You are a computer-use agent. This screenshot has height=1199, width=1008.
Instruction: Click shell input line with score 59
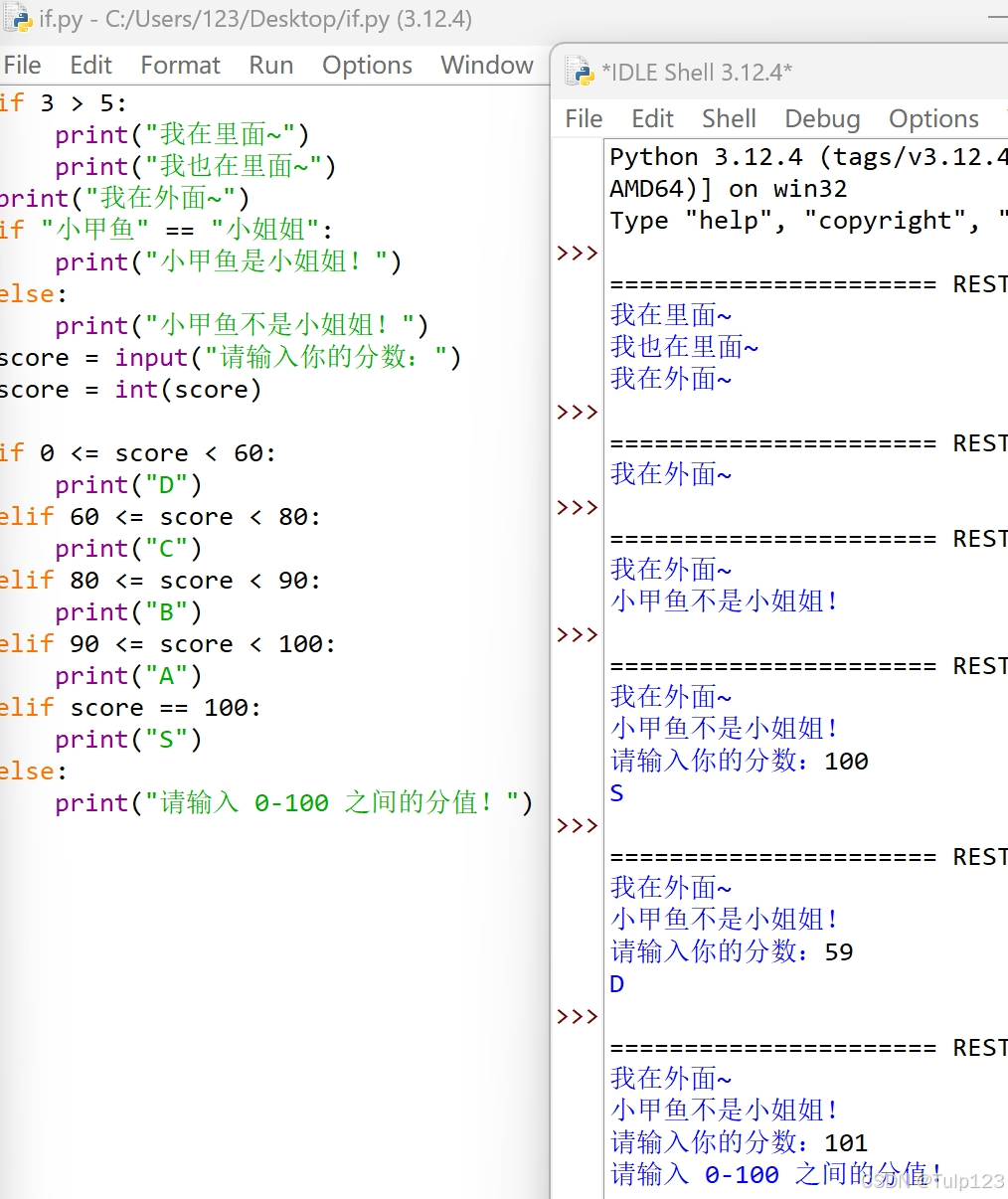click(733, 952)
